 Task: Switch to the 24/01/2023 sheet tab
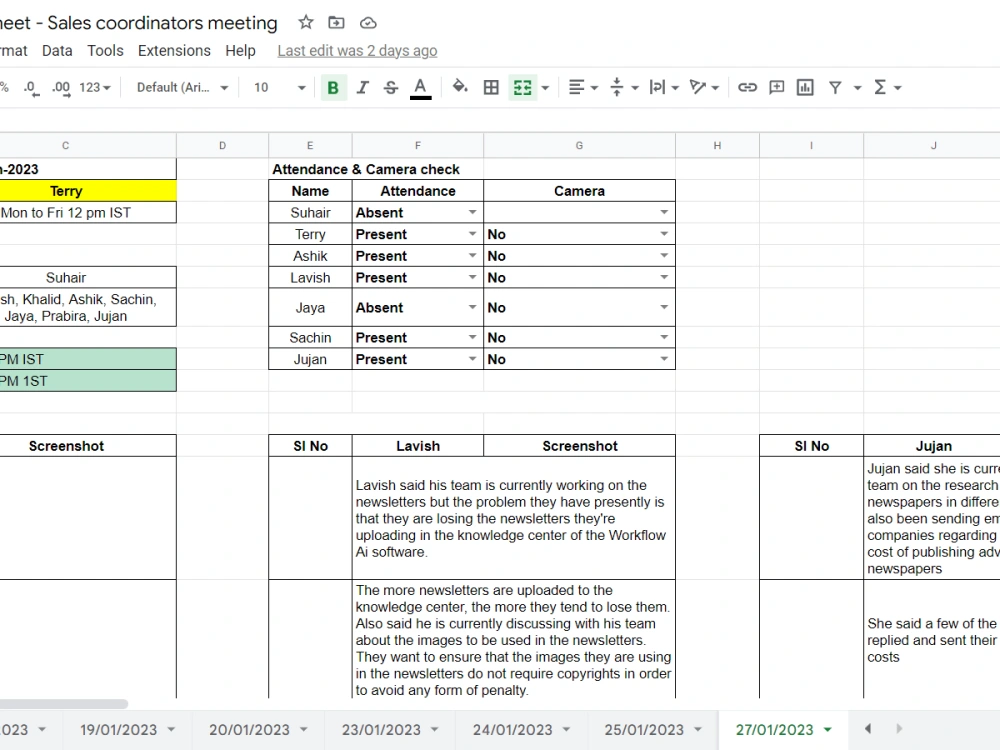coord(513,730)
